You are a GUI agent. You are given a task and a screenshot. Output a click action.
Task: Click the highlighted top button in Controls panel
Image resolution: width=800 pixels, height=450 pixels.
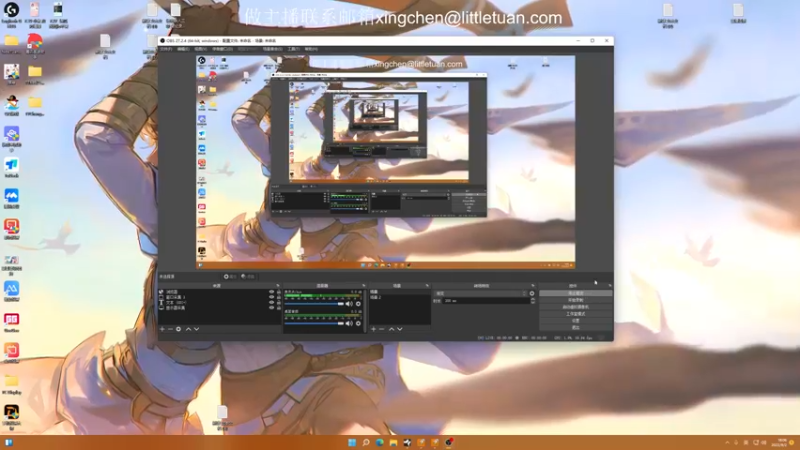click(x=576, y=293)
